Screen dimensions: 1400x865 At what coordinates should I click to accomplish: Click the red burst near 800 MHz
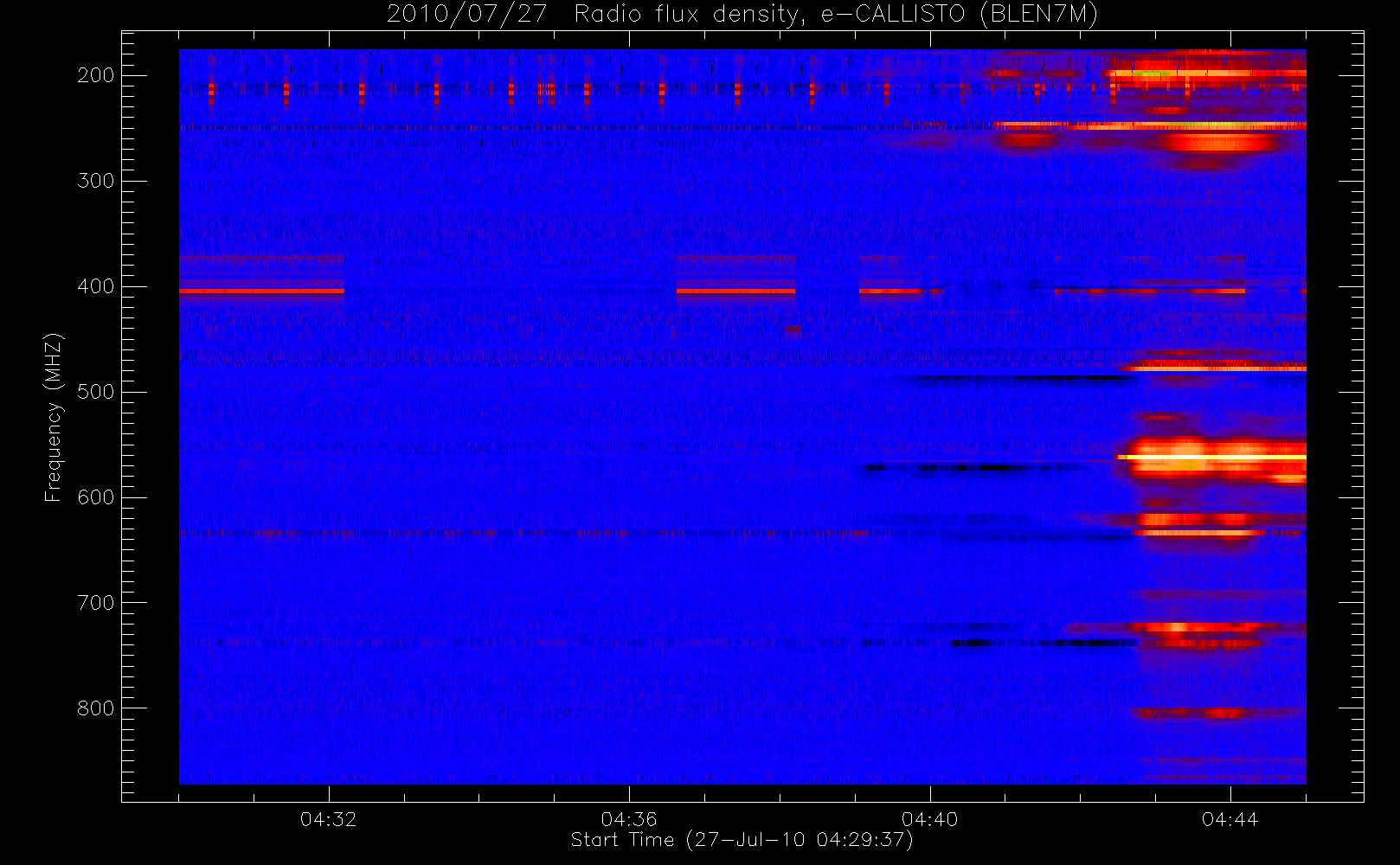tap(1190, 713)
